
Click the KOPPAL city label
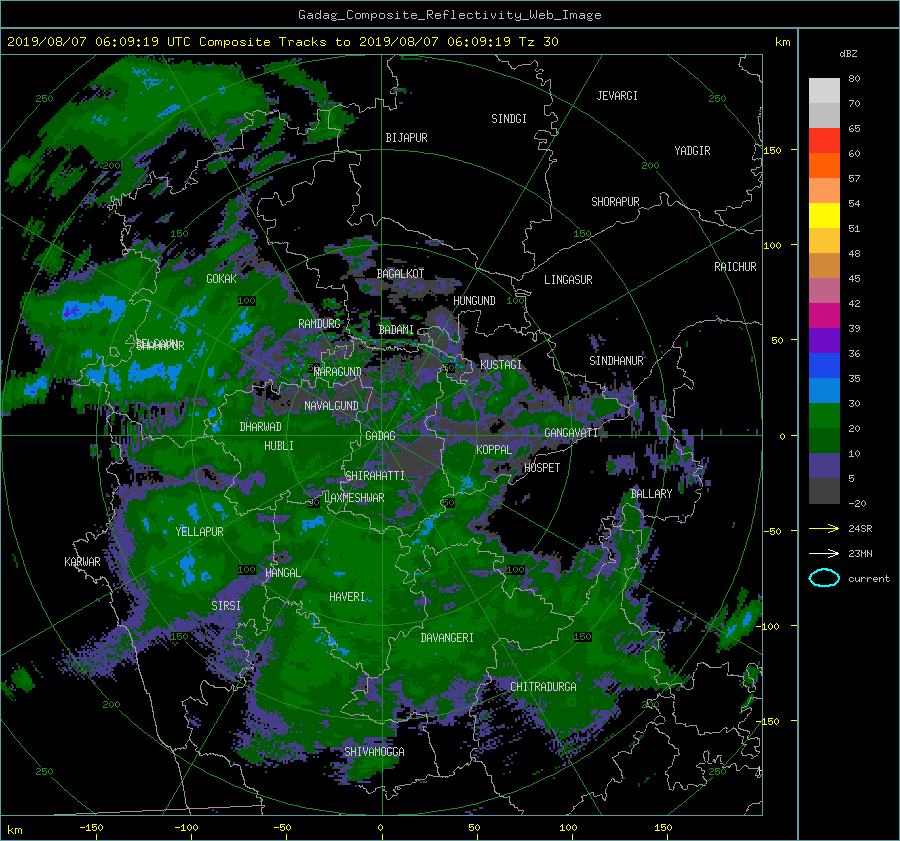coord(494,450)
